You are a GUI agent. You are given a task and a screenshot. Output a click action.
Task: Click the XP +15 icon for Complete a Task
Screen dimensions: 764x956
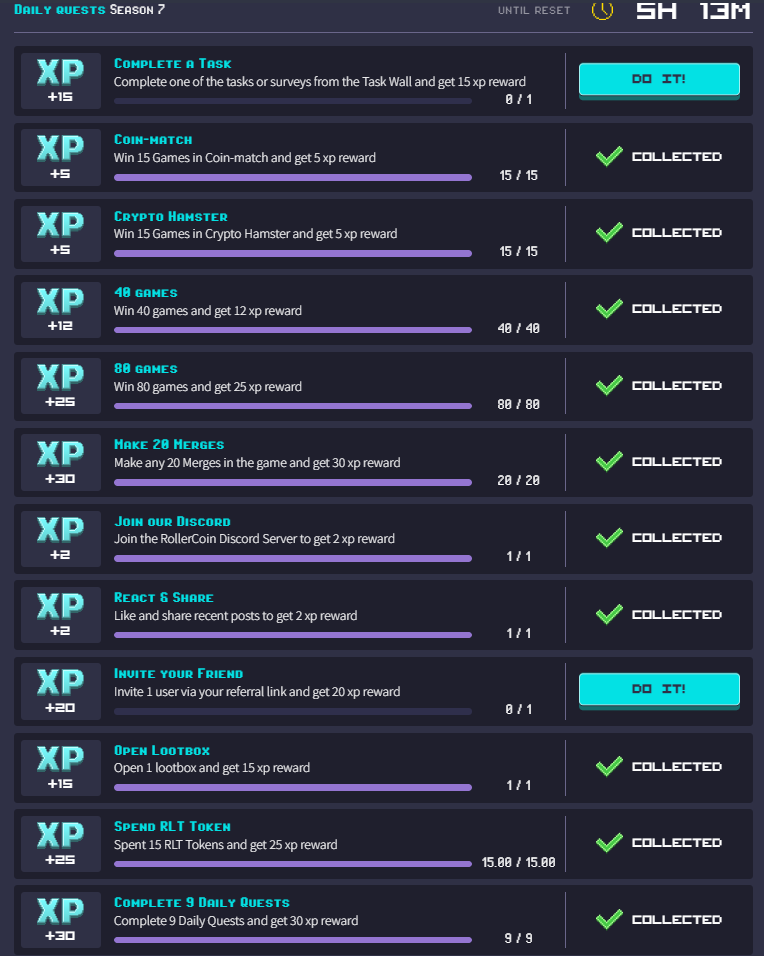60,80
